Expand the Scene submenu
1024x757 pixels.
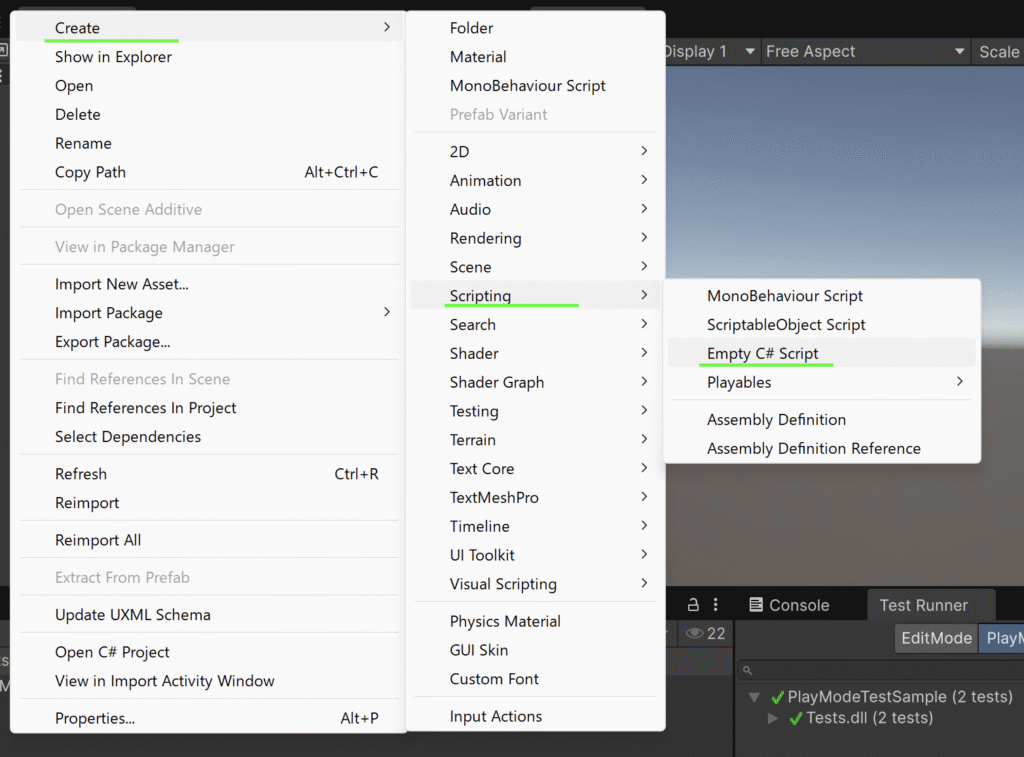pyautogui.click(x=536, y=266)
